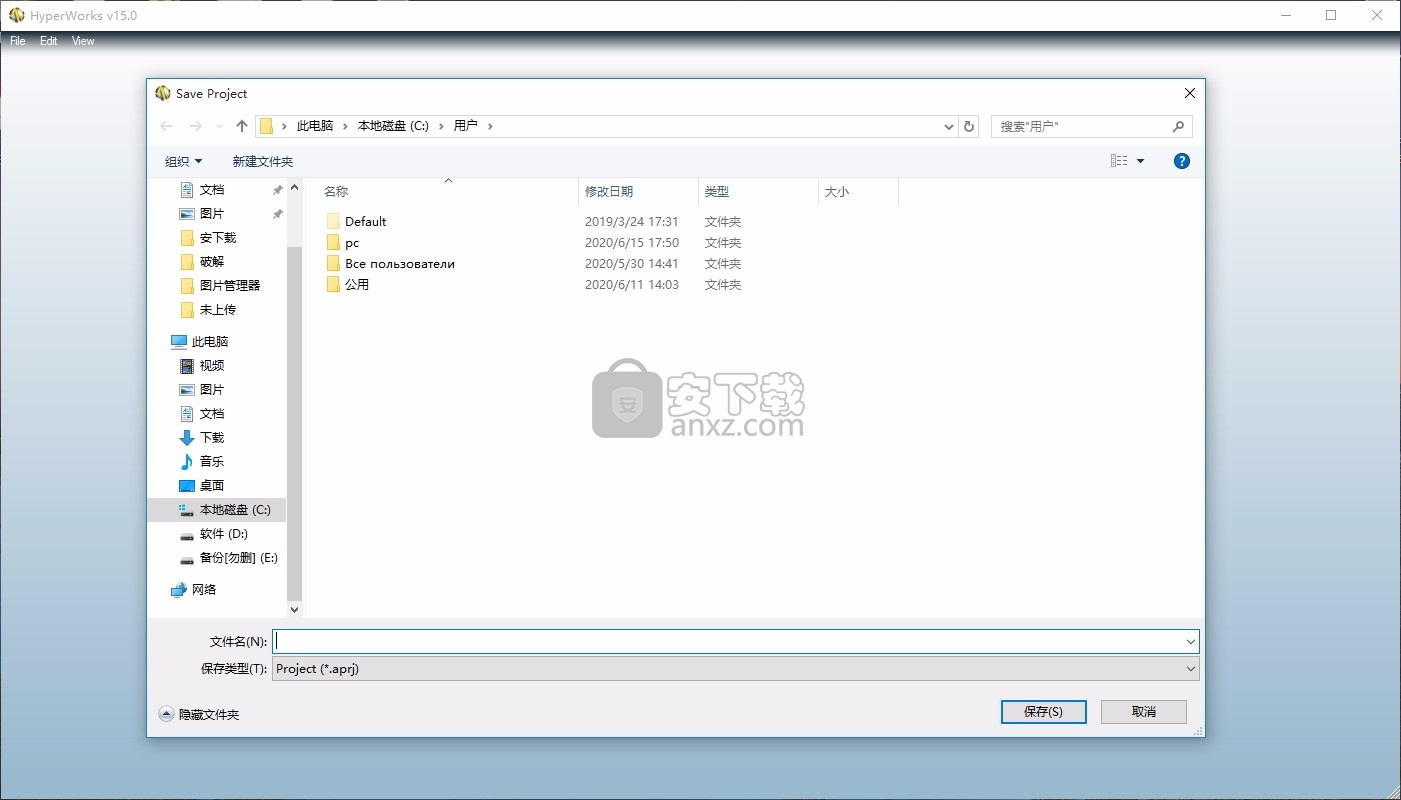Click the Forward navigation arrow
Screen dimensions: 1401x800
pos(196,126)
